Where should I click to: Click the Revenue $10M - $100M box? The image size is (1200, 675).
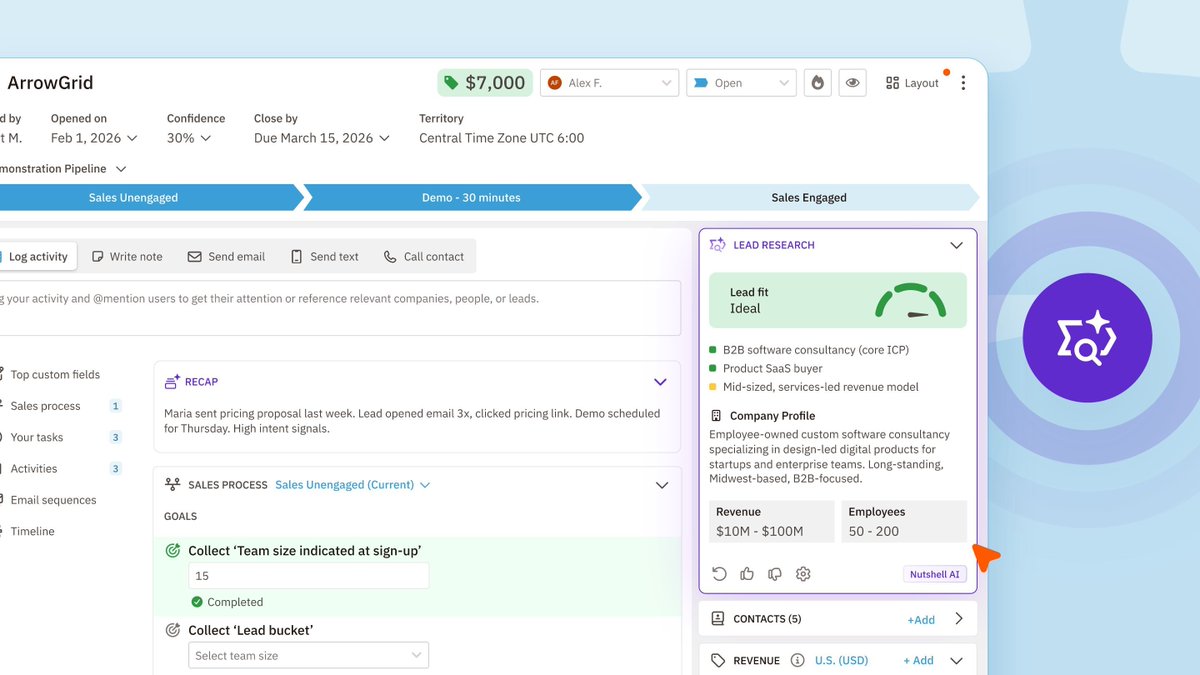click(772, 521)
